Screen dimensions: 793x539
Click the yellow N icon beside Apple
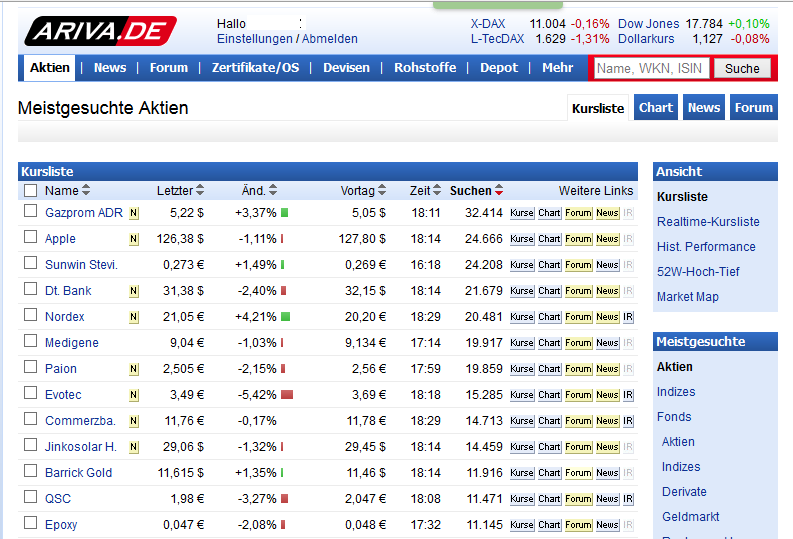click(x=134, y=239)
